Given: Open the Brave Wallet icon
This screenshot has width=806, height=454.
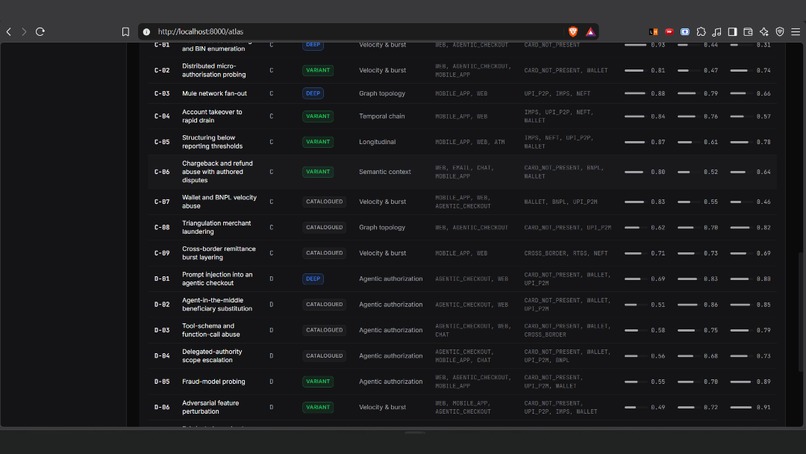Looking at the screenshot, I should pyautogui.click(x=748, y=32).
